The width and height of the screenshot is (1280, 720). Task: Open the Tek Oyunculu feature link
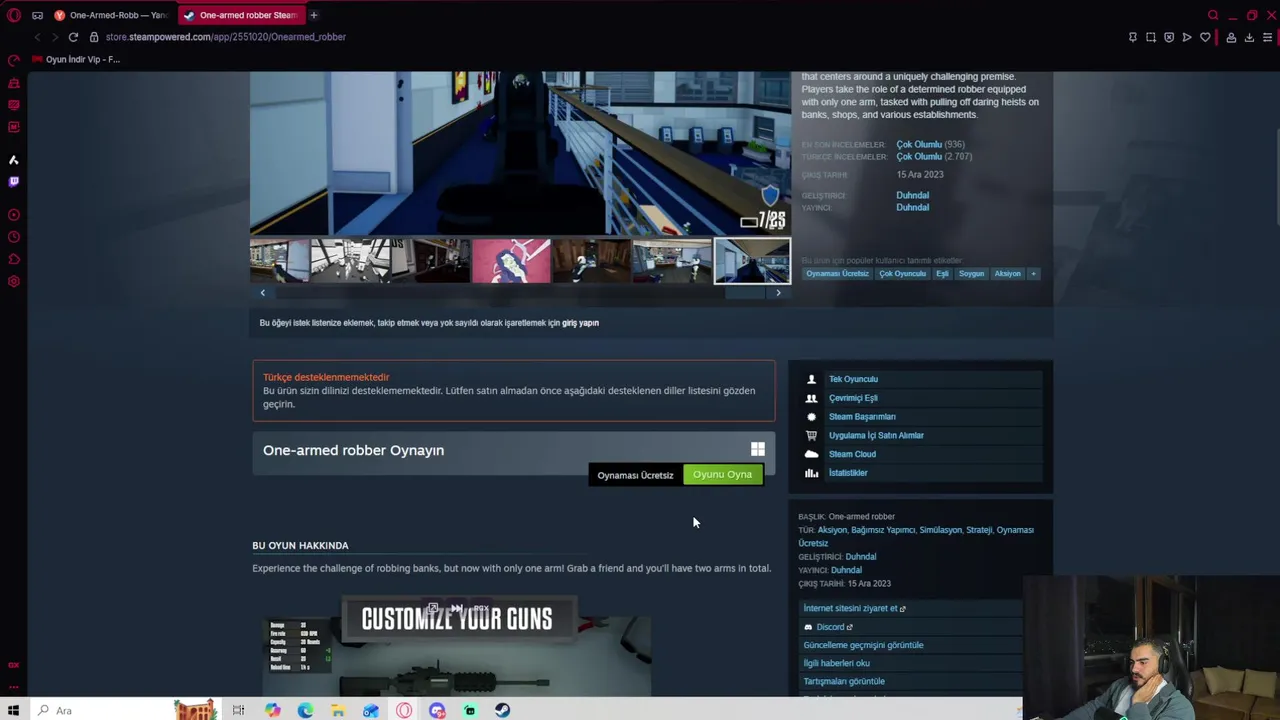click(853, 379)
